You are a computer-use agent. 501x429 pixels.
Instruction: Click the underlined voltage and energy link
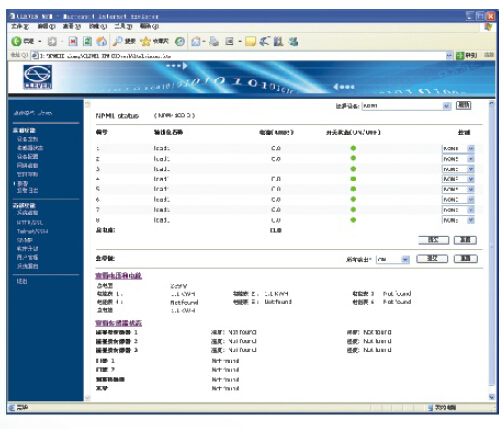tap(118, 276)
